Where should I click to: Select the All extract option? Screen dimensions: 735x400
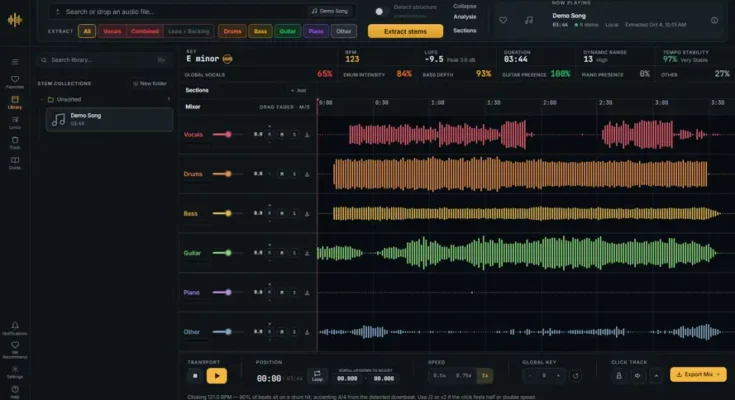click(87, 31)
